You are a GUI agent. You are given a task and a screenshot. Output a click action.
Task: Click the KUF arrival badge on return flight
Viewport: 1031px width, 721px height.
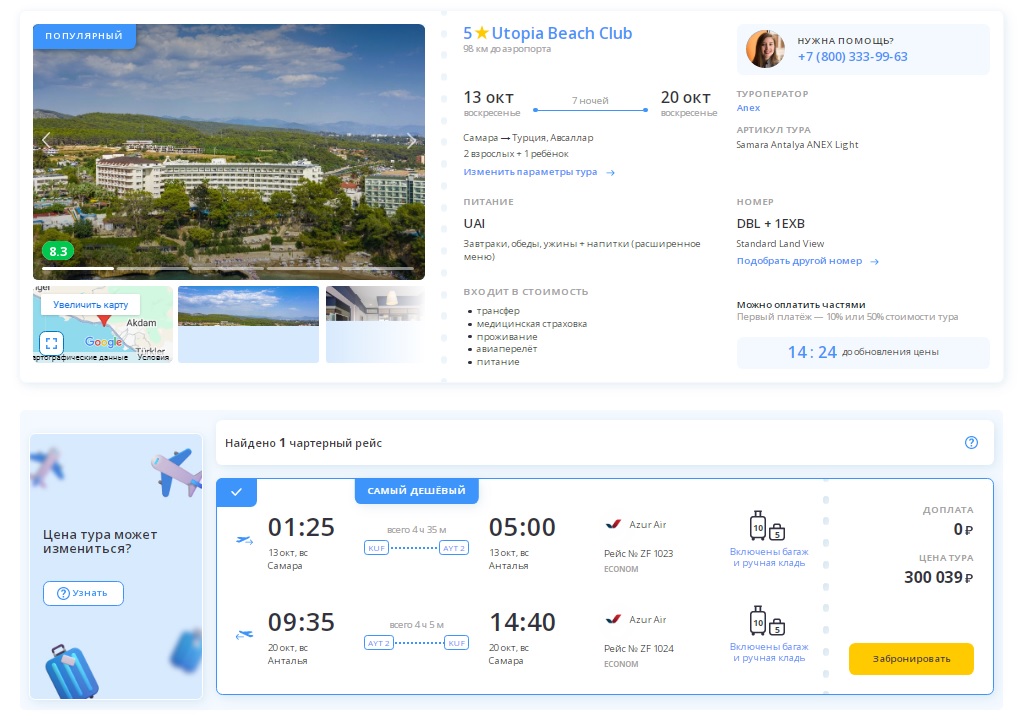tap(456, 643)
